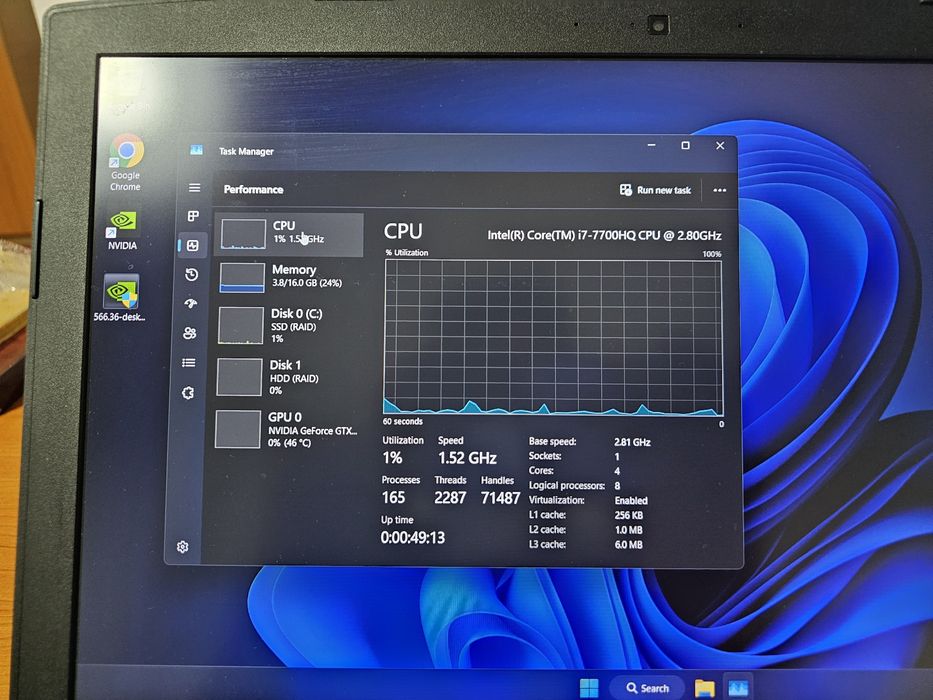
Task: Open the Services page puzzle icon
Action: click(x=188, y=393)
